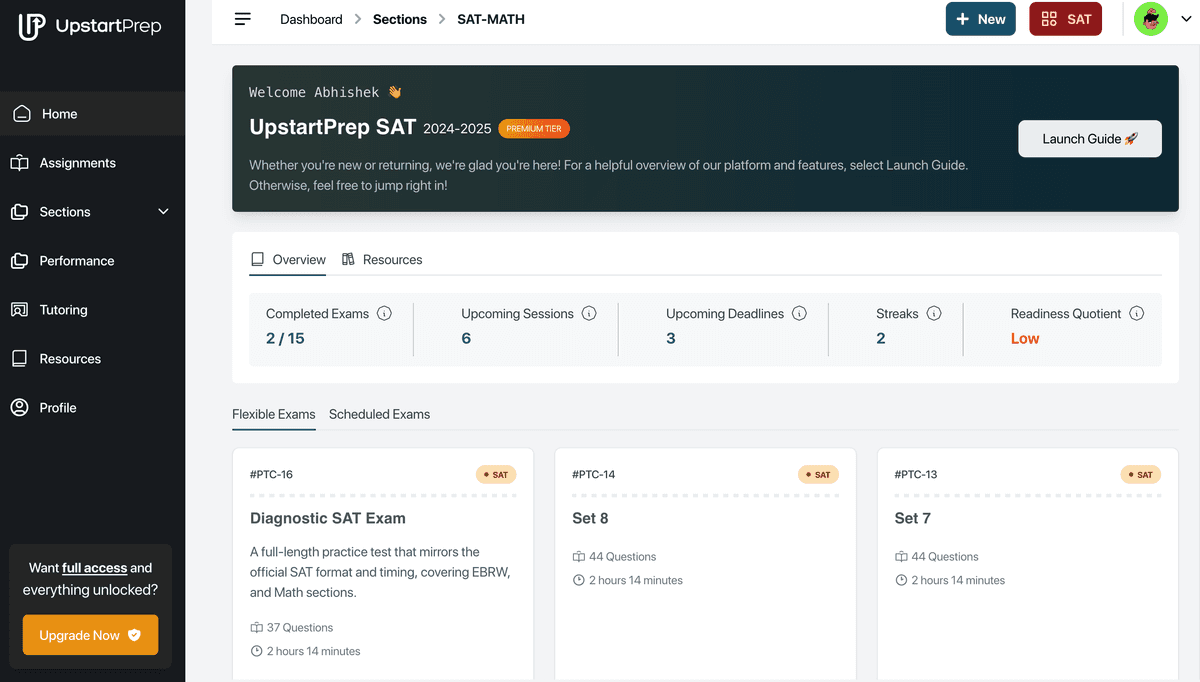Image resolution: width=1200 pixels, height=682 pixels.
Task: Toggle the hamburger menu icon
Action: pyautogui.click(x=243, y=19)
